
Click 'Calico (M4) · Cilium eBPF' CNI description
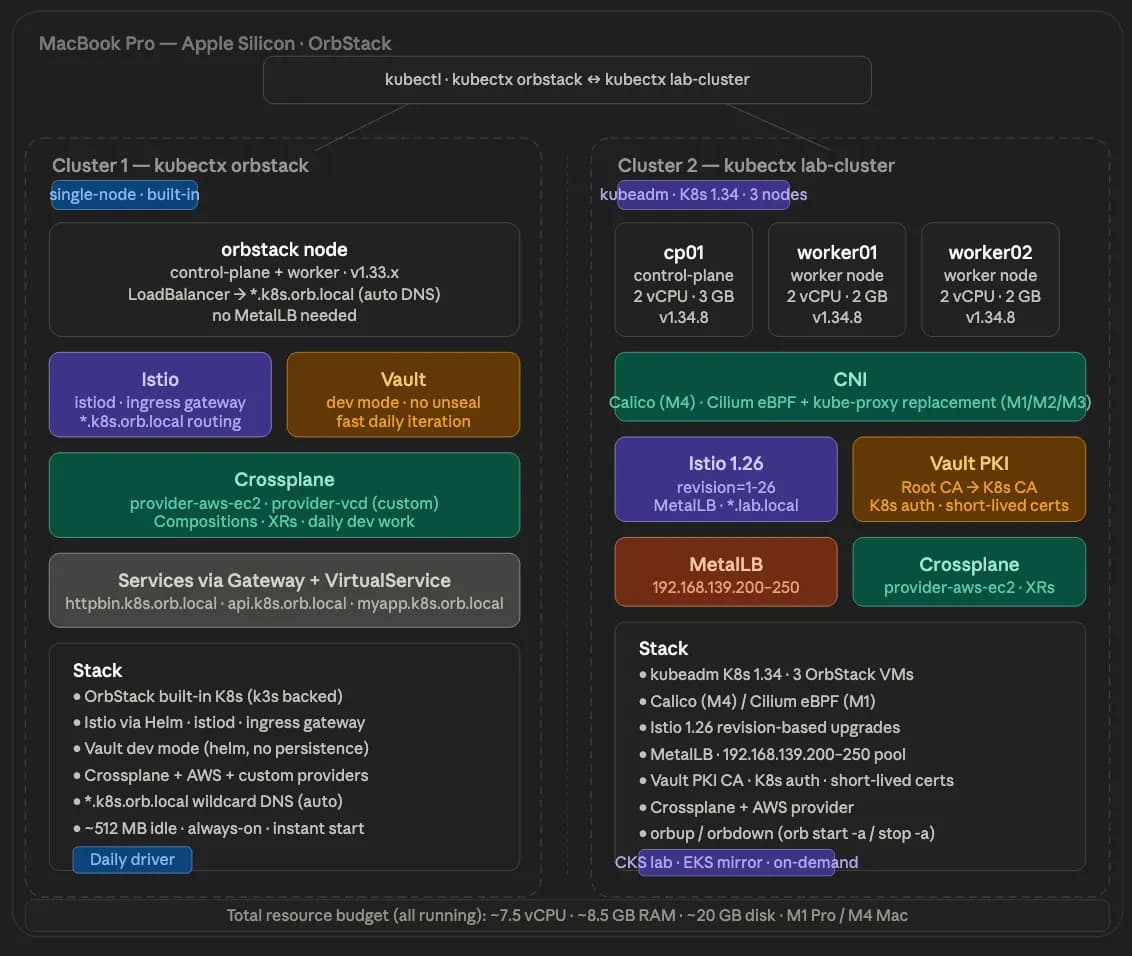[x=850, y=402]
